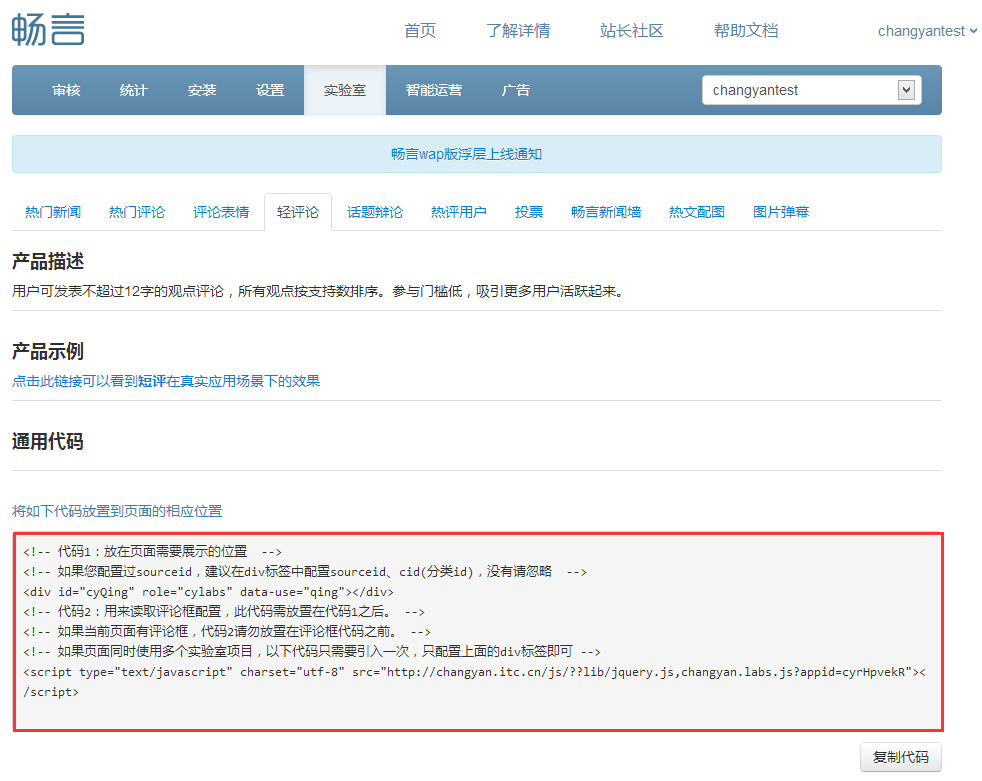Open the site selector dropdown showing changyantest

(x=810, y=90)
